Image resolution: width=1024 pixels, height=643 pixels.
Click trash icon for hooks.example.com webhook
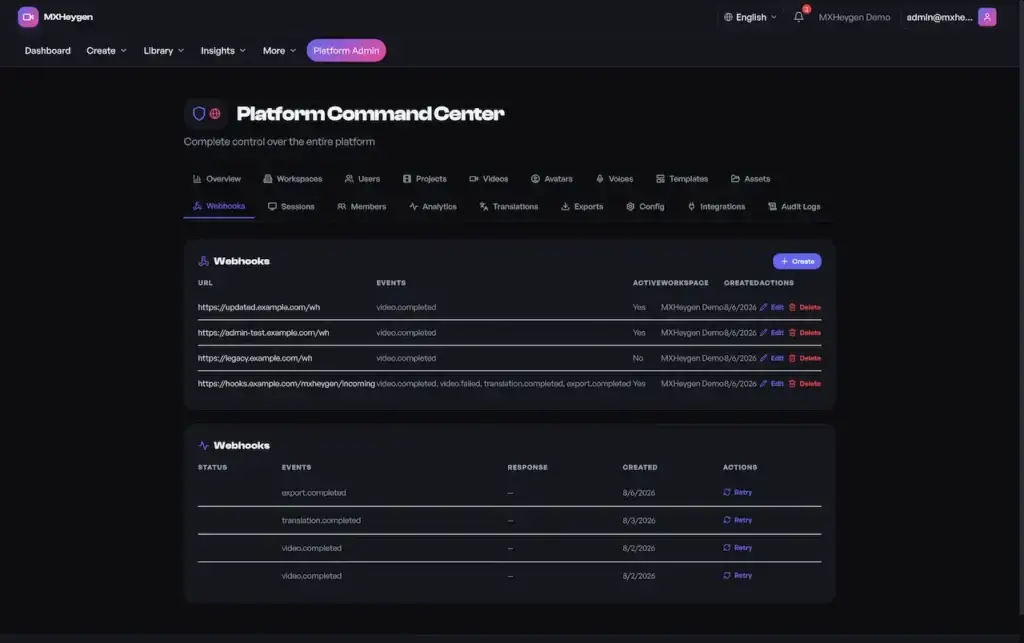coord(792,383)
